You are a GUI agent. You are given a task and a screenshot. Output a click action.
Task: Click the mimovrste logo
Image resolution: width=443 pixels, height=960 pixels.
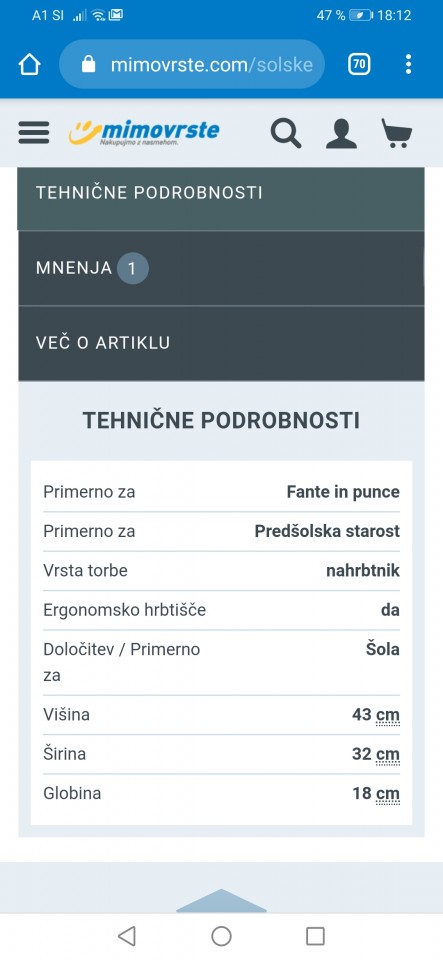tap(144, 132)
